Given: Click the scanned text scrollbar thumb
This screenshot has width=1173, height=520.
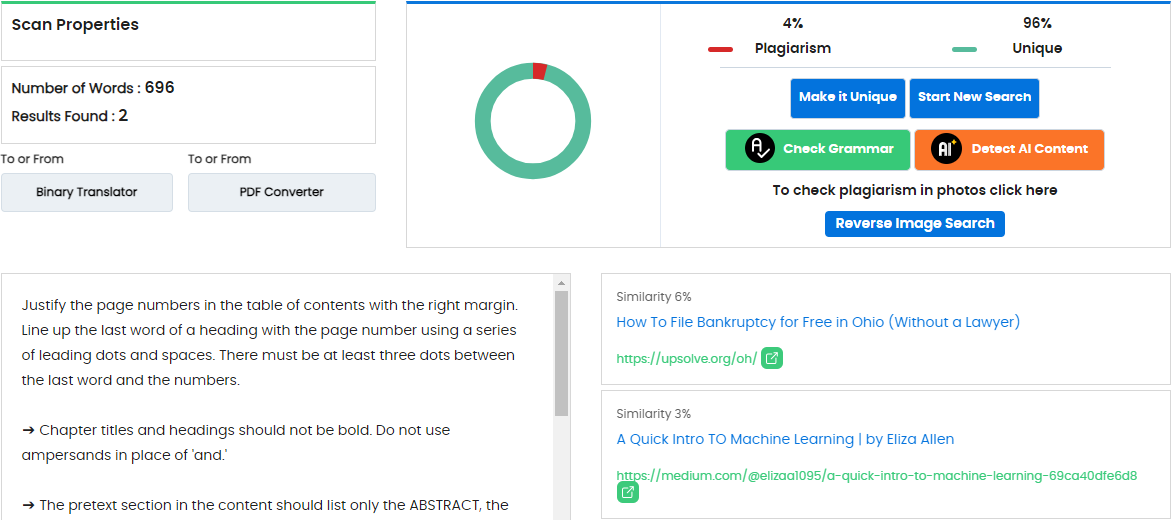Looking at the screenshot, I should (x=561, y=353).
